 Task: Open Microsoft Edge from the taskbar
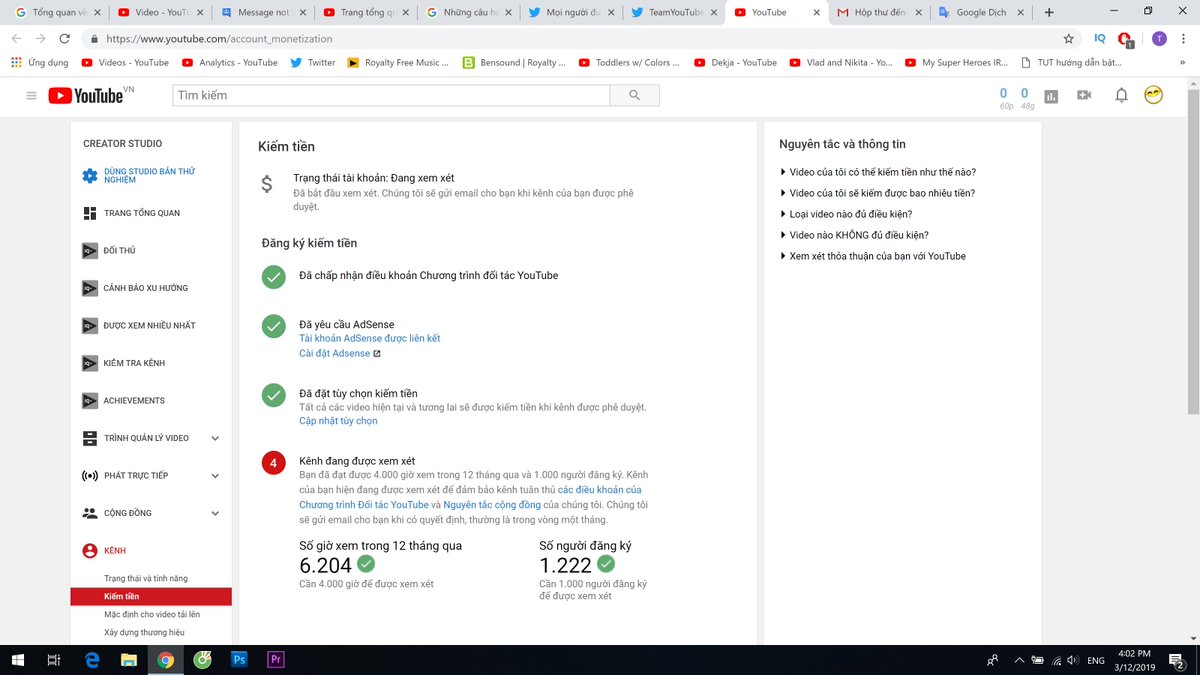point(92,660)
